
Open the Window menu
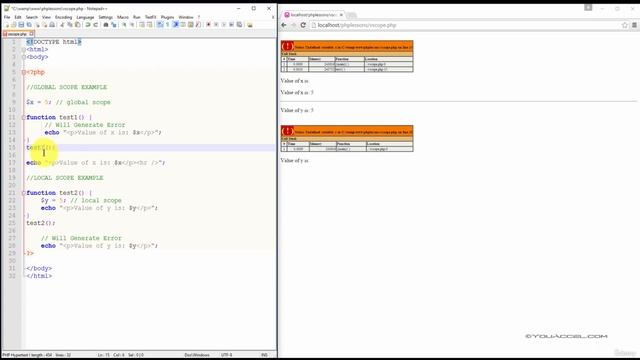pos(186,17)
